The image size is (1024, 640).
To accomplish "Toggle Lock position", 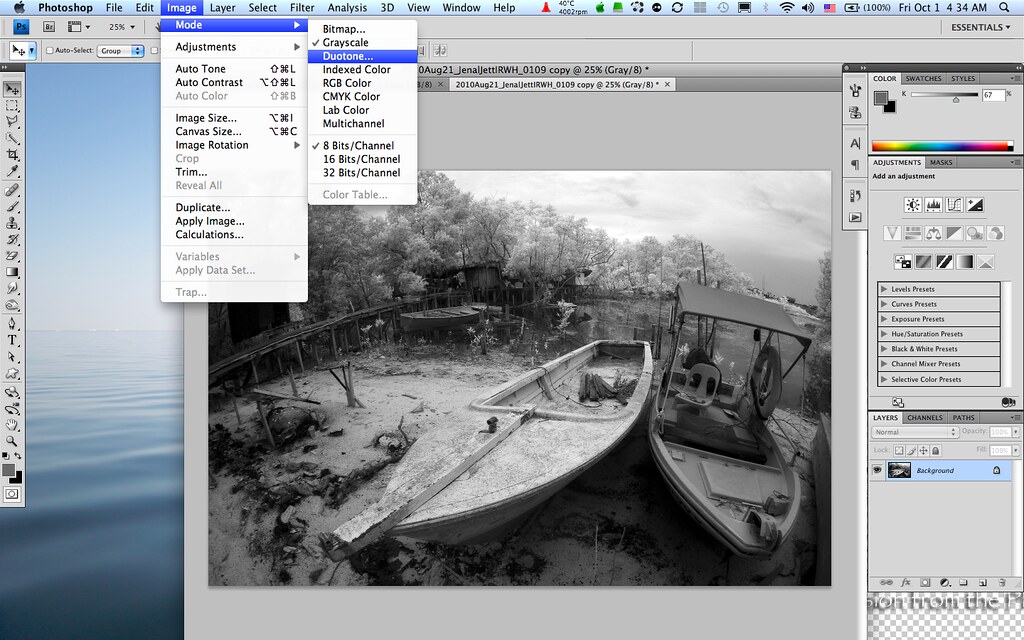I will 923,451.
